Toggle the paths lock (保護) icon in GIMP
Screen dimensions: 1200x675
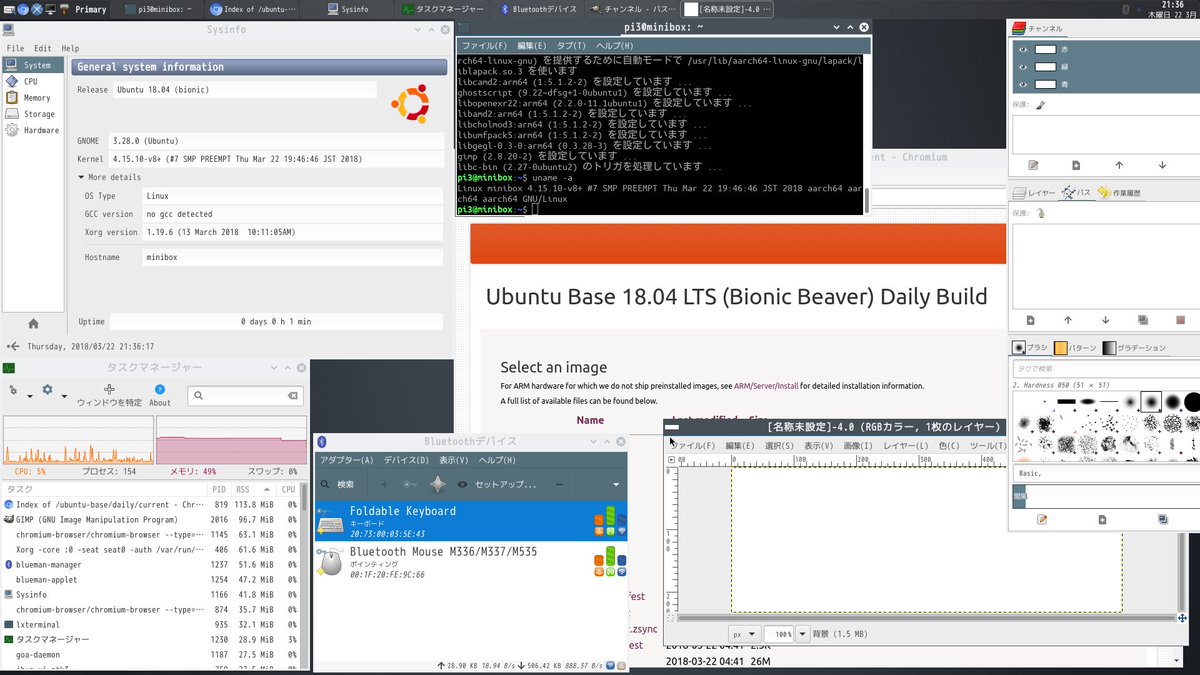[1042, 213]
